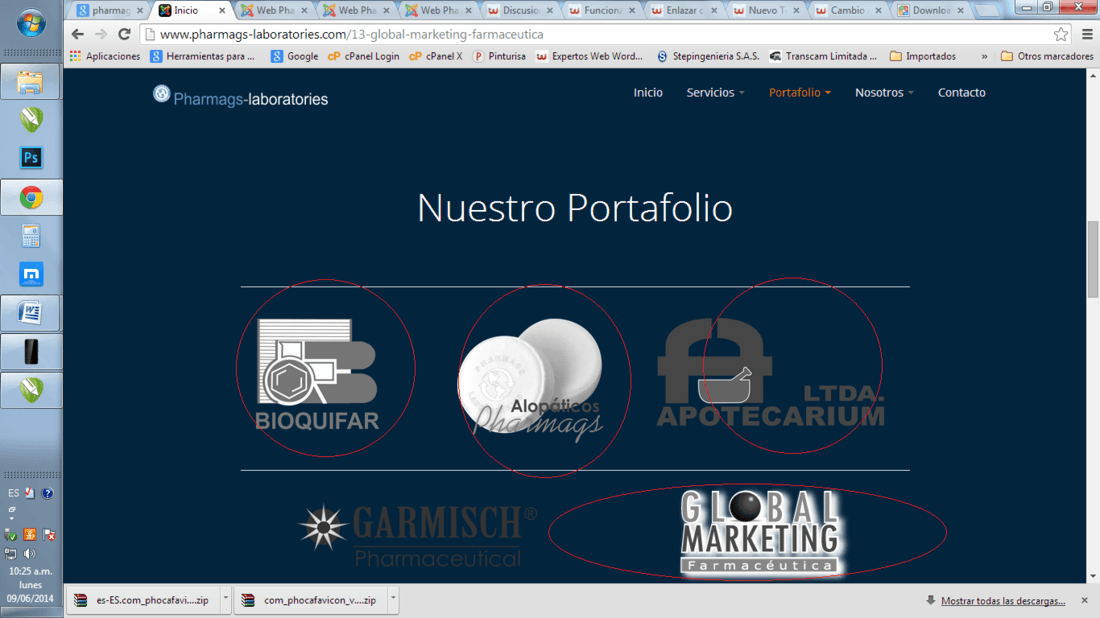
Task: Click the scrollbar down arrow
Action: 1093,576
